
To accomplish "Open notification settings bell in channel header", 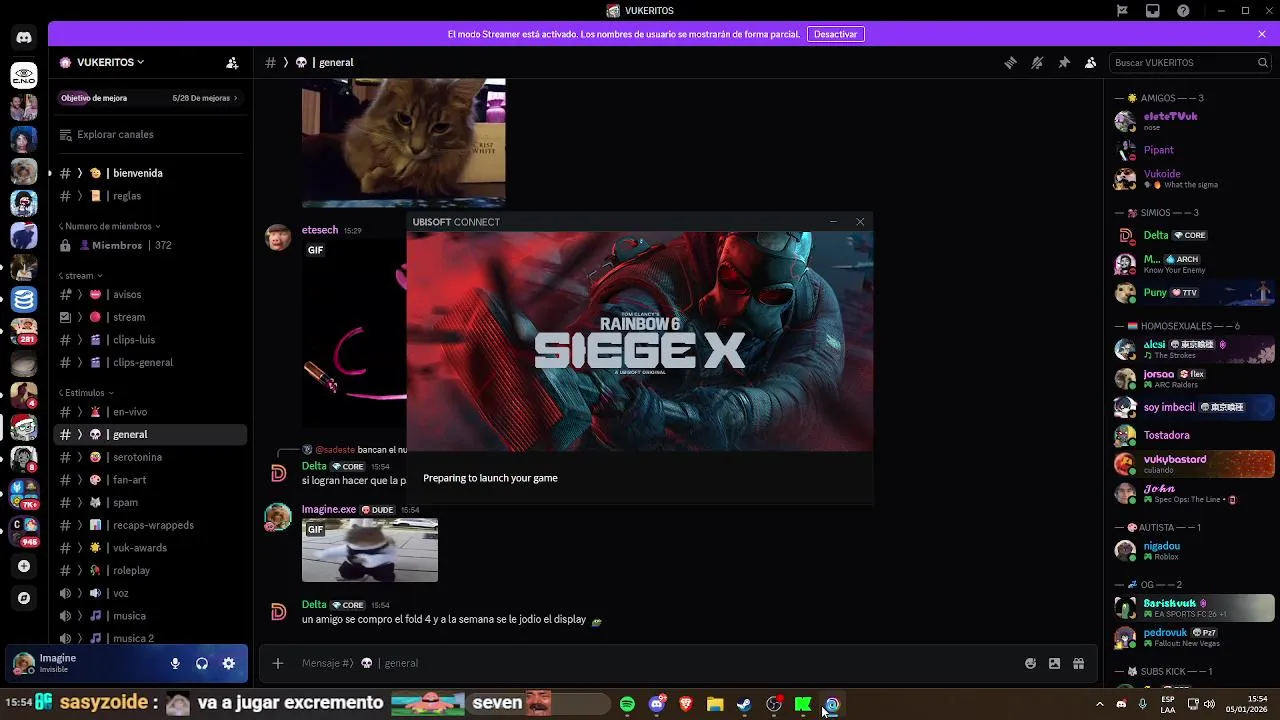I will click(x=1037, y=62).
